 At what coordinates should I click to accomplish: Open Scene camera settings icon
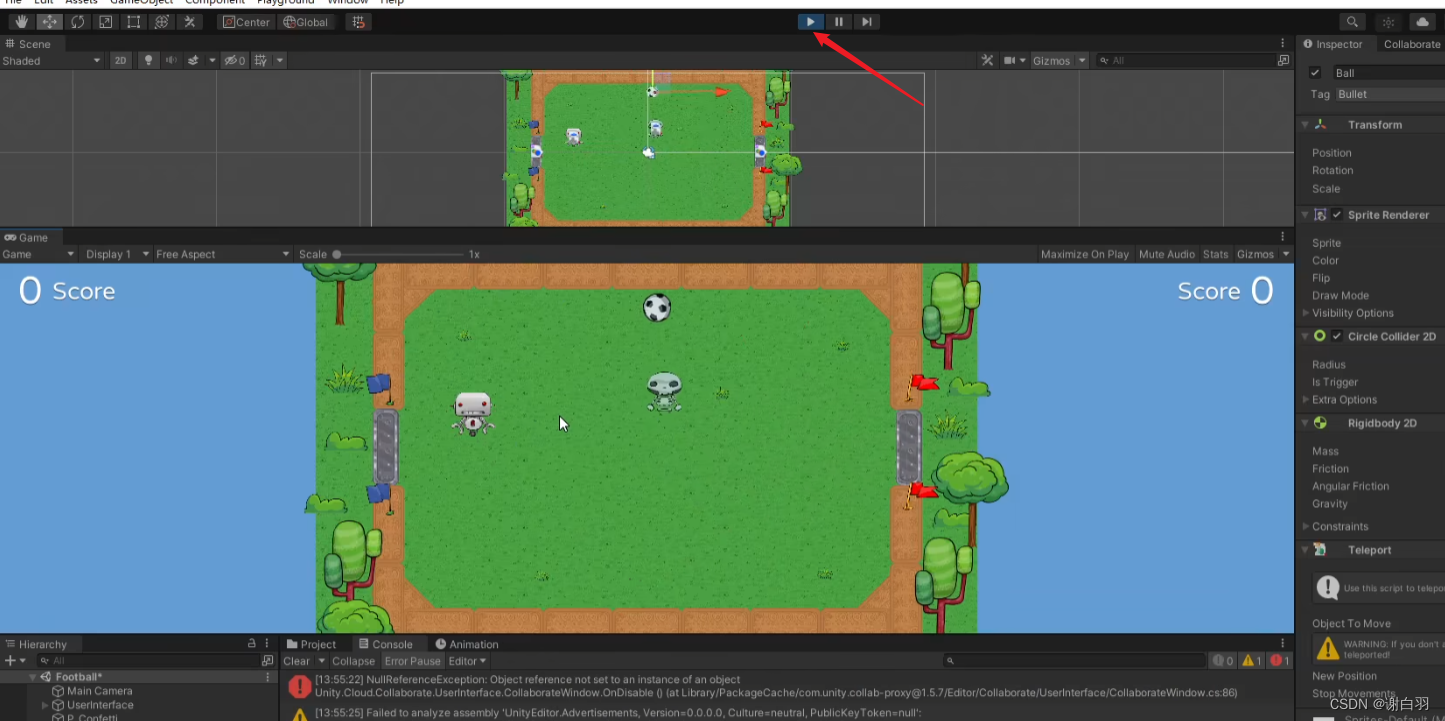tap(1010, 60)
